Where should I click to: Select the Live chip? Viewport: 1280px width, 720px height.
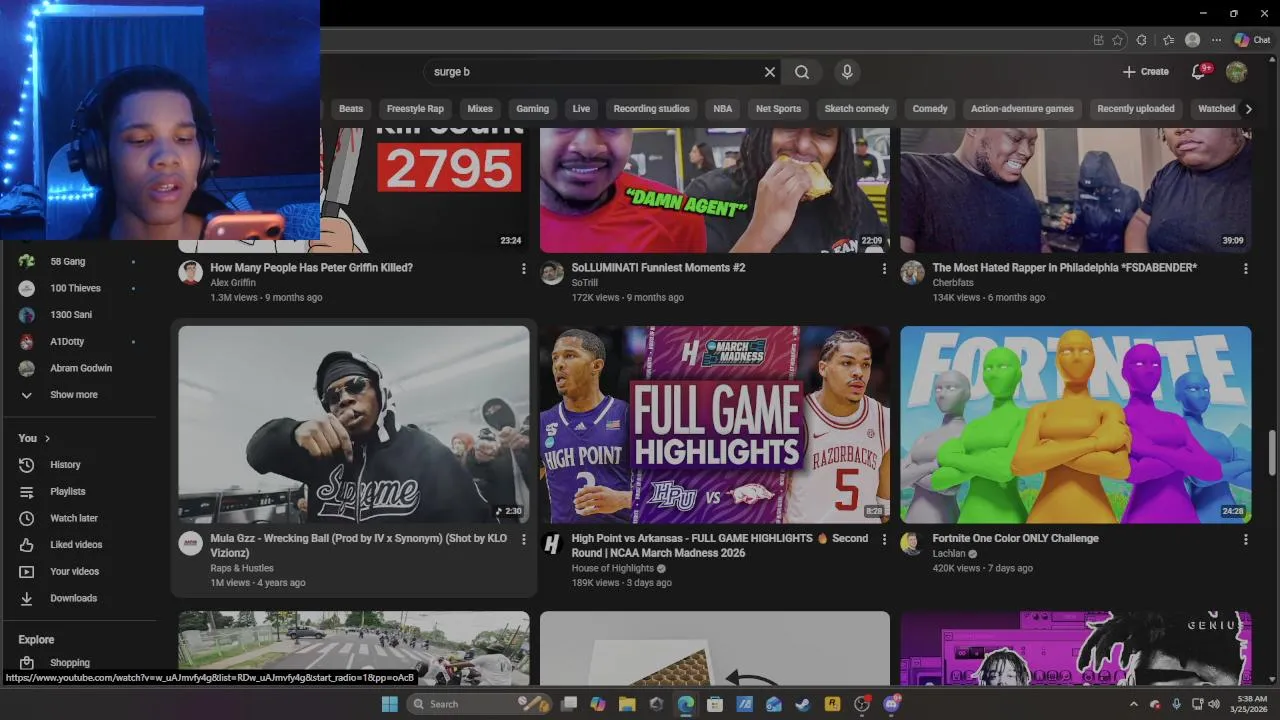tap(581, 109)
